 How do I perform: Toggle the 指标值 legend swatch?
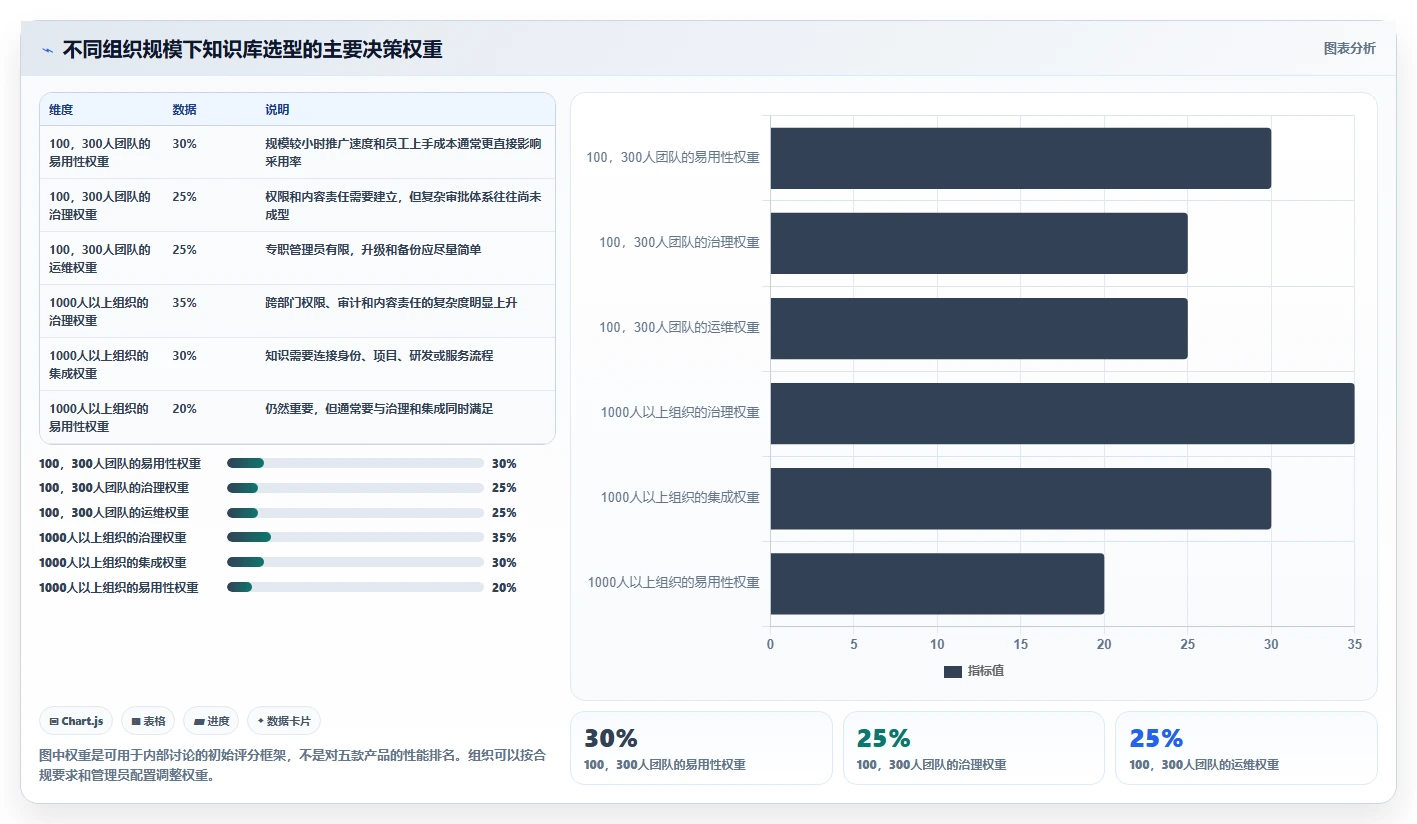(x=952, y=671)
